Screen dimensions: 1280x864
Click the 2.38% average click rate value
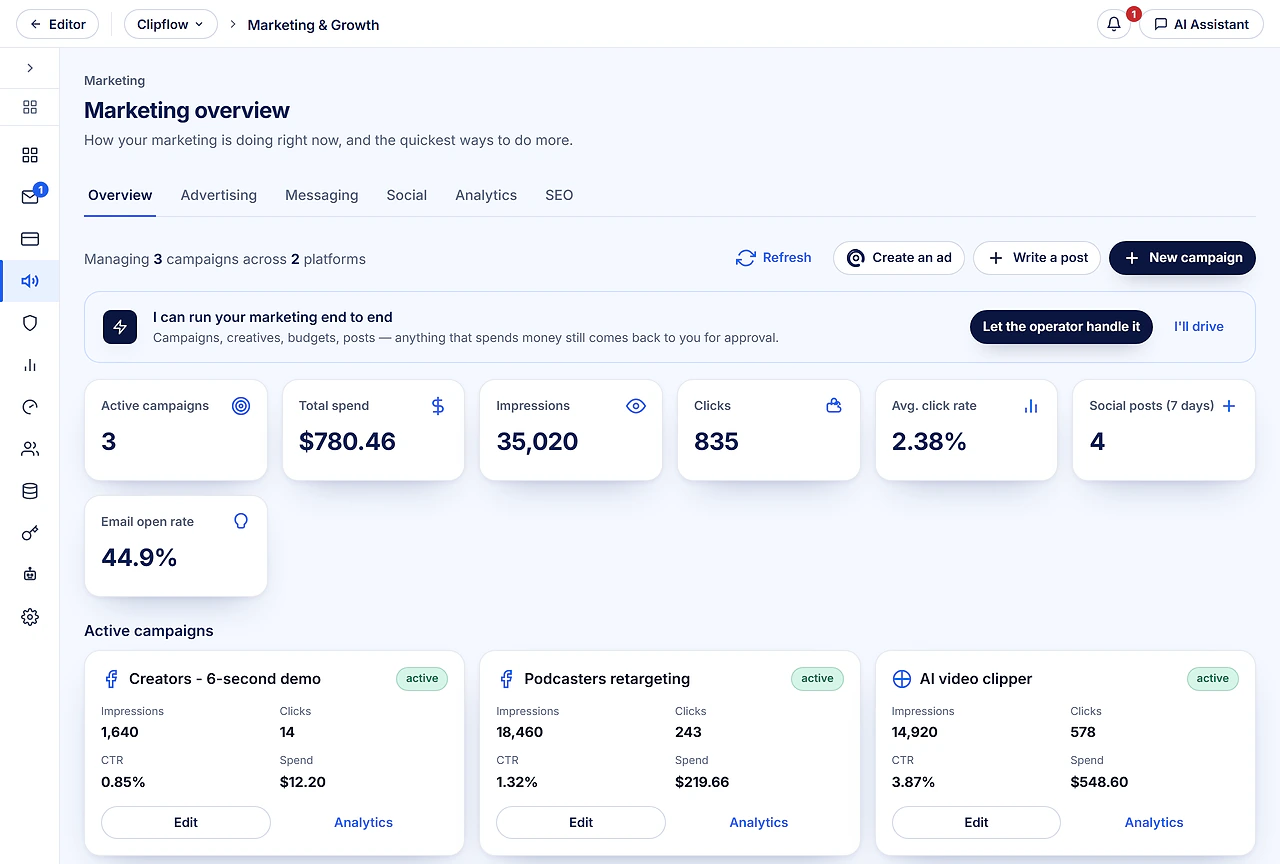point(929,441)
